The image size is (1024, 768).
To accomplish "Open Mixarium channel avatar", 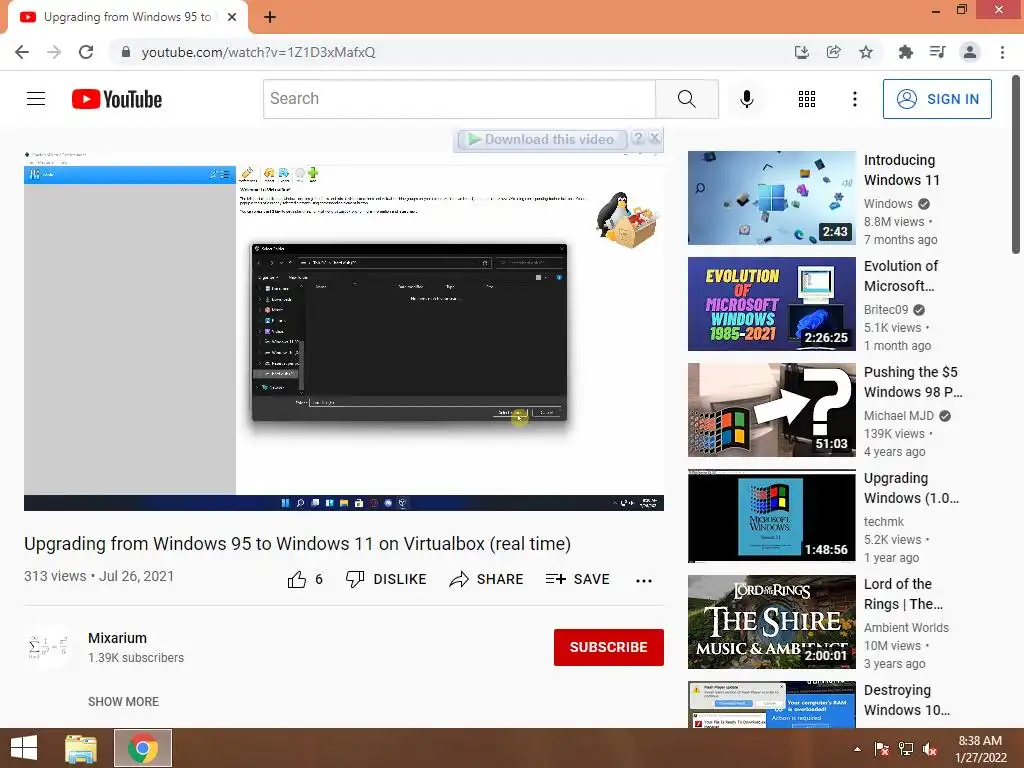I will [48, 647].
